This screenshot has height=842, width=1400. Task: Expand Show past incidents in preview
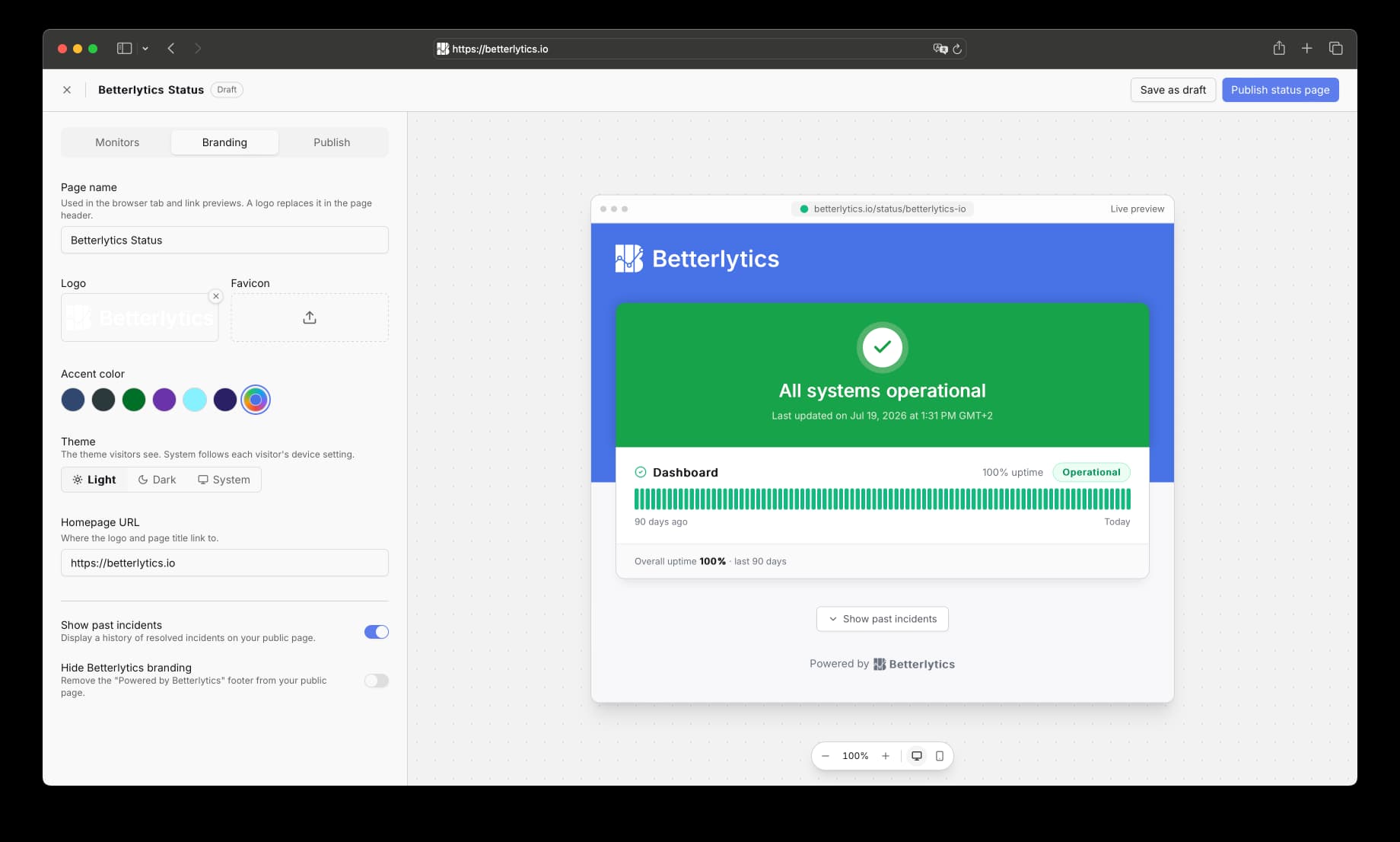coord(883,619)
